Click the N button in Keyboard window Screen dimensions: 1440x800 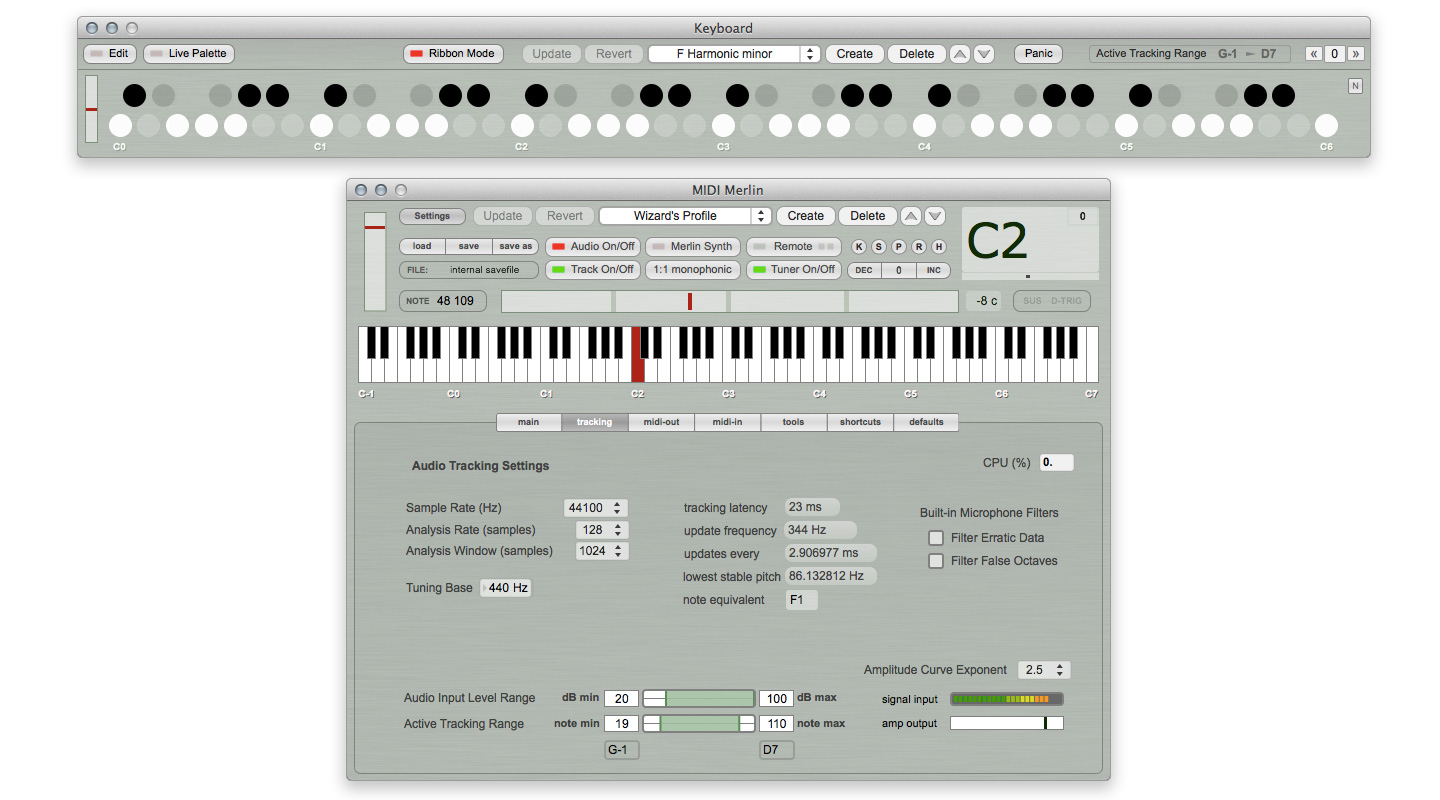click(1355, 86)
